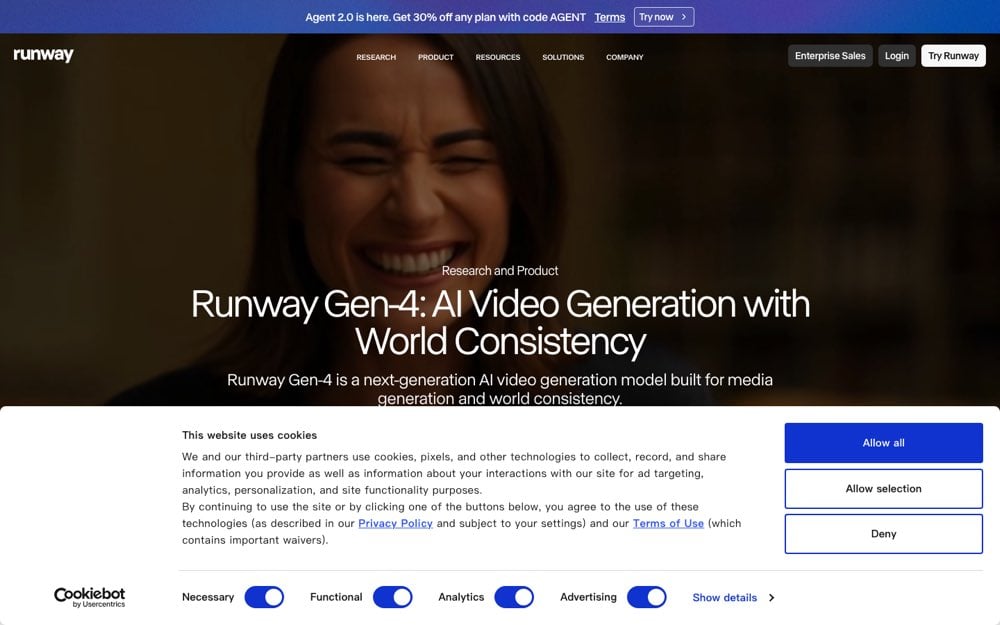The height and width of the screenshot is (625, 1000).
Task: Click the Runway Gen-4 headline text
Action: click(x=500, y=322)
